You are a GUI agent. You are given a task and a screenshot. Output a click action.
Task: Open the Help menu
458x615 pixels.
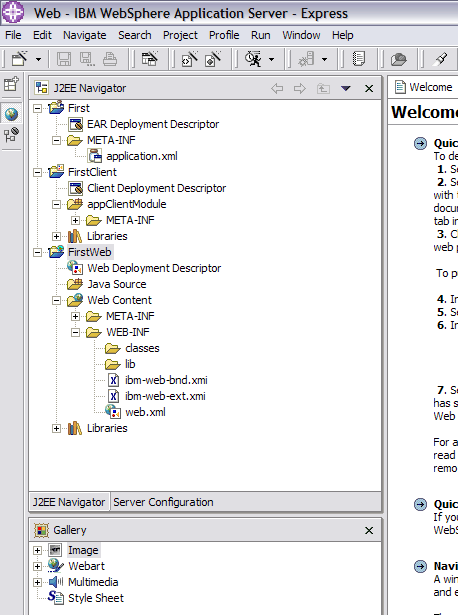pyautogui.click(x=343, y=35)
